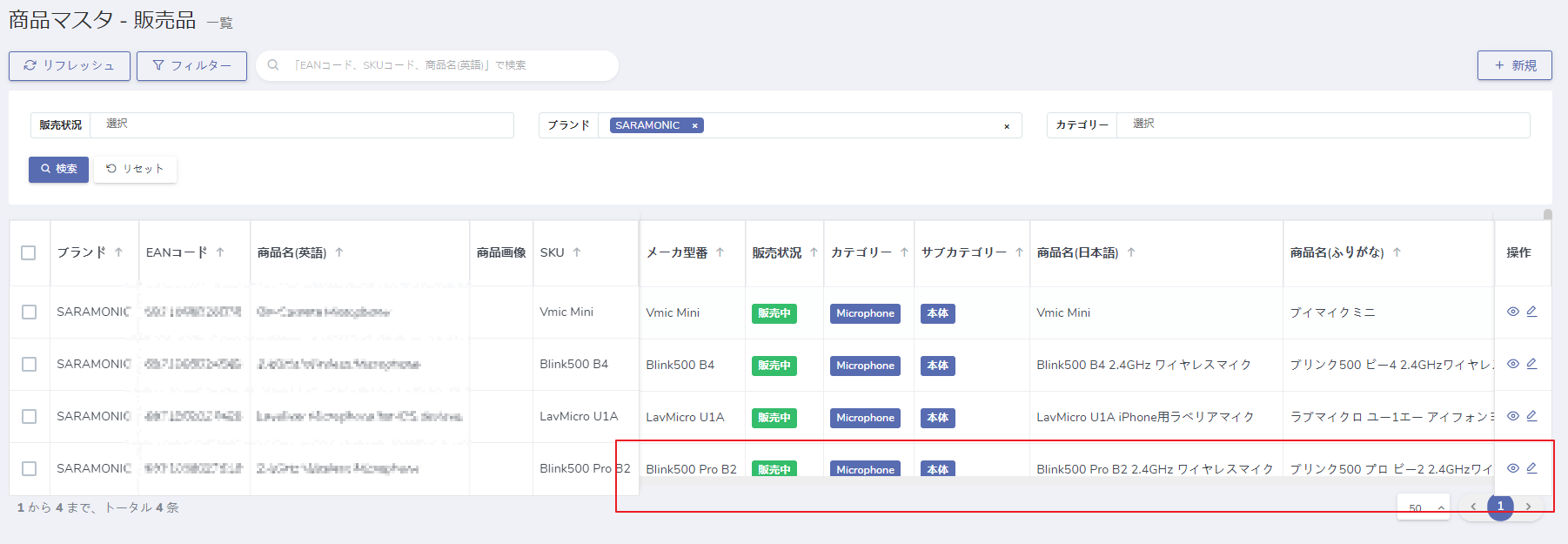Open the 販売状況 select dropdown
1568x544 pixels.
tap(301, 124)
